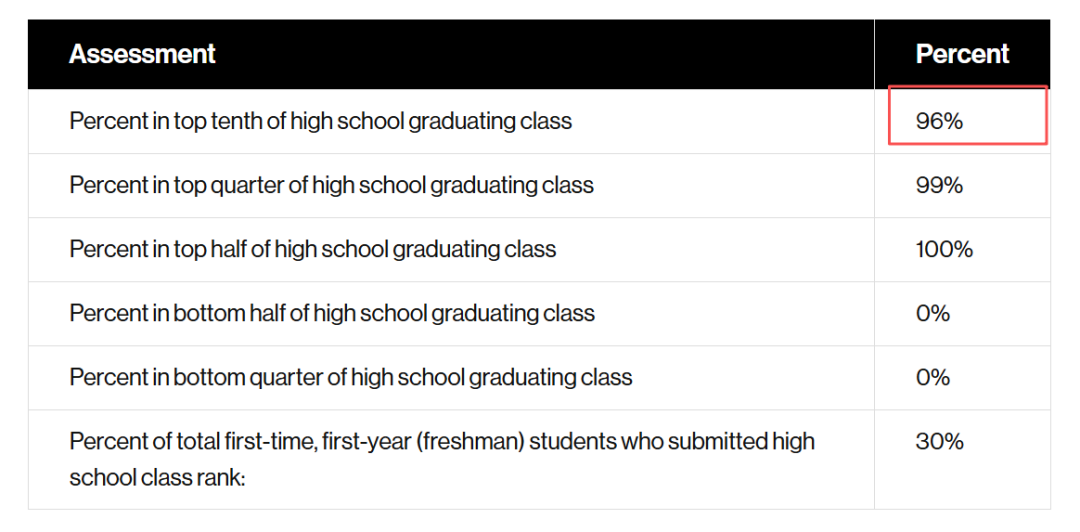The height and width of the screenshot is (532, 1080).
Task: Select the 96% value outlined in red
Action: [939, 121]
